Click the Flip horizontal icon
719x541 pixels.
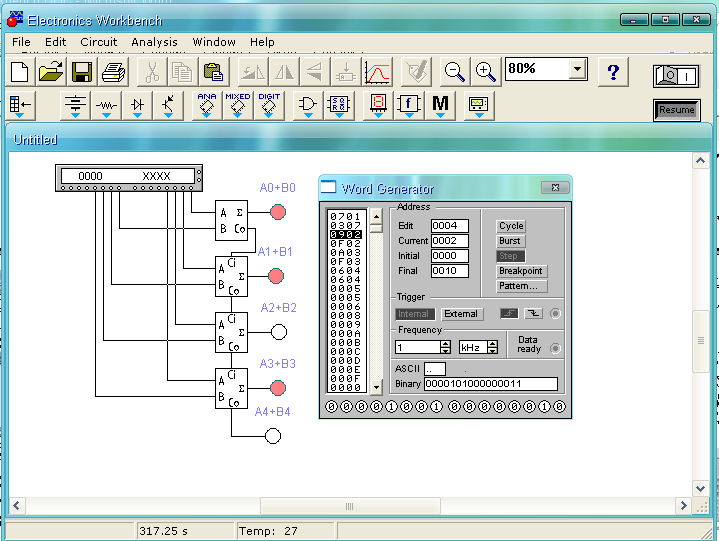tap(284, 72)
